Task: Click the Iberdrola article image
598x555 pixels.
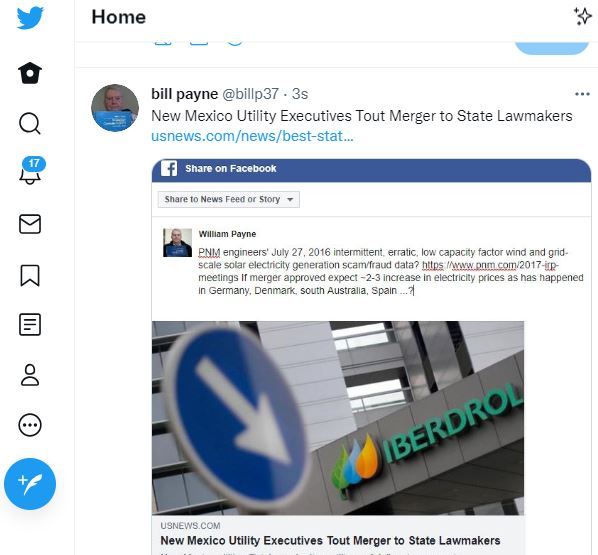Action: (x=338, y=418)
